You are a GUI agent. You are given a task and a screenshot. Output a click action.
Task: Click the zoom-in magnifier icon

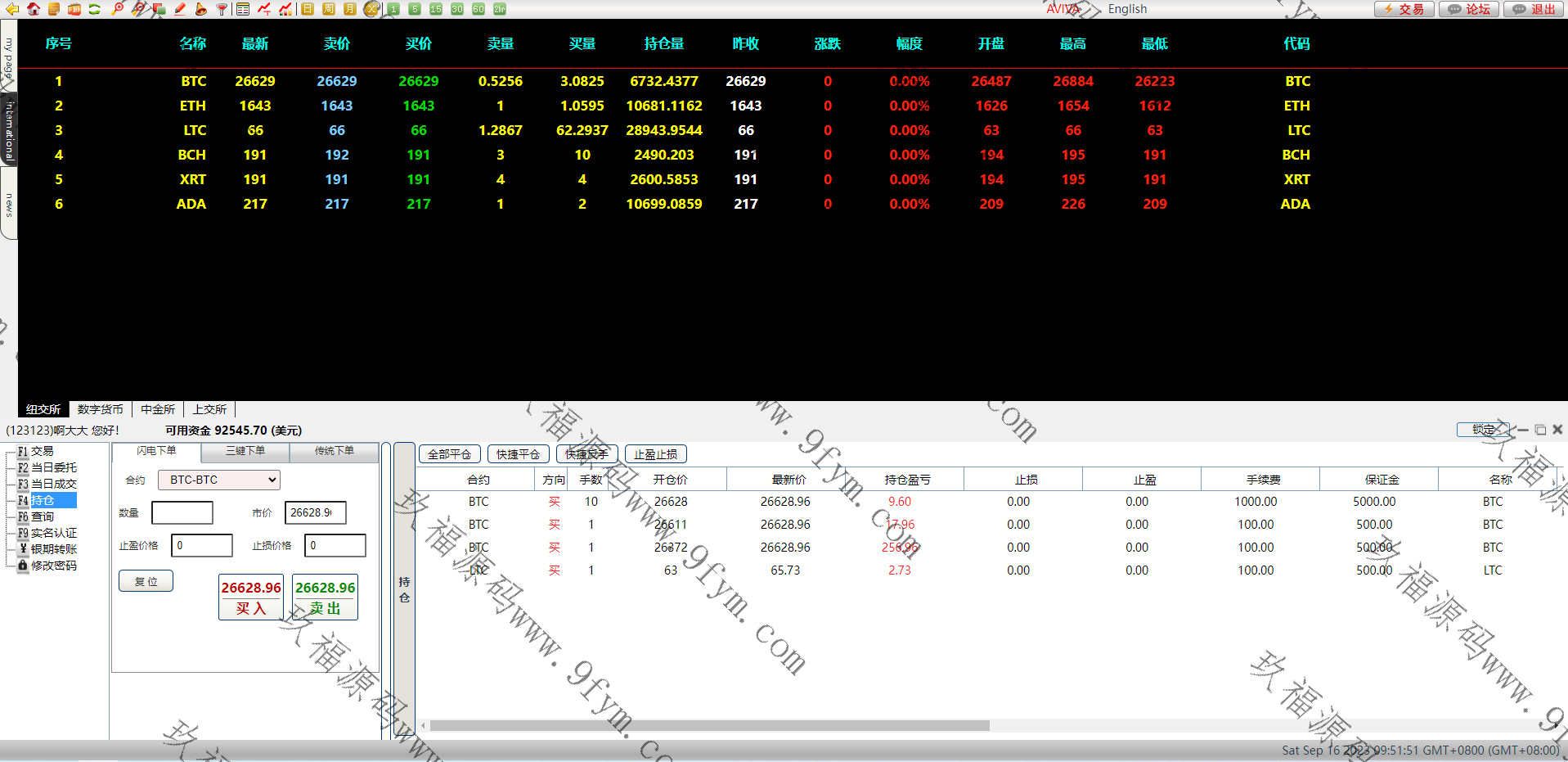point(118,9)
